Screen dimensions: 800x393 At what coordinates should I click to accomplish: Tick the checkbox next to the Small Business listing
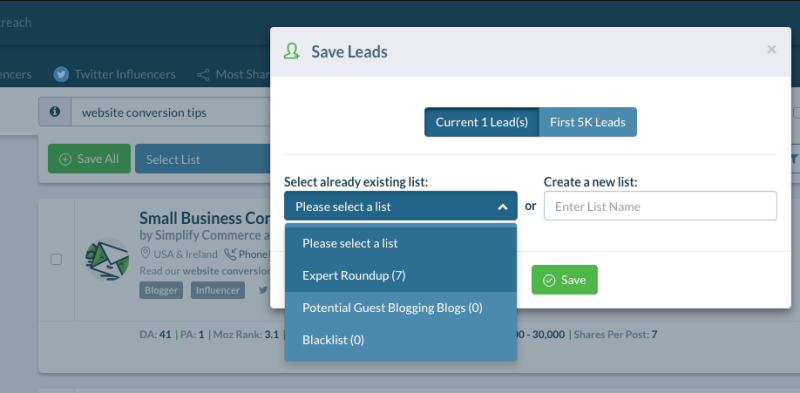pos(56,259)
